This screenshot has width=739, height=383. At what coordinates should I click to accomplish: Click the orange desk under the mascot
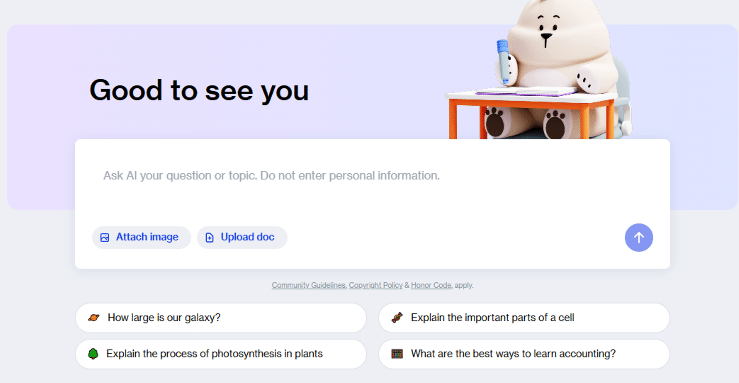pos(530,115)
